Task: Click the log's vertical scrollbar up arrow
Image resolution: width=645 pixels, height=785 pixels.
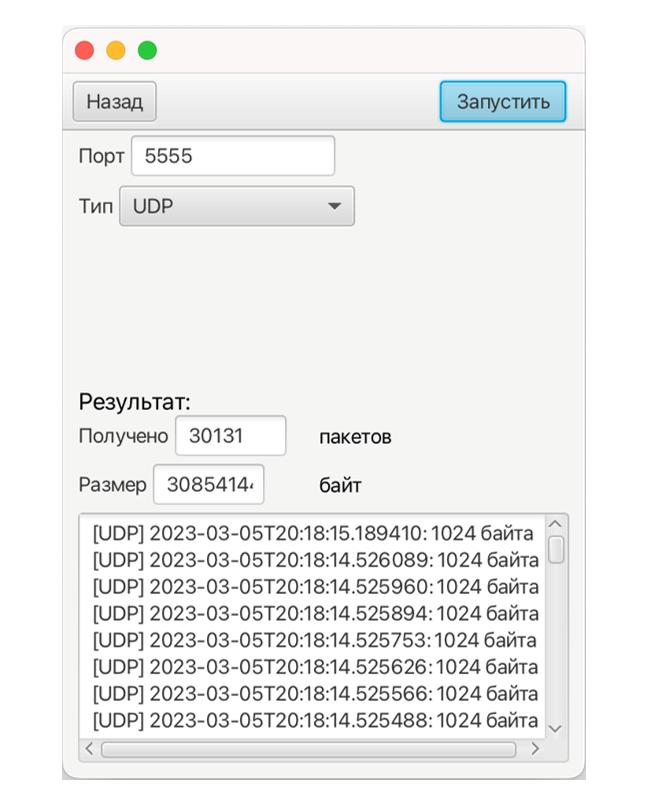Action: tap(557, 524)
